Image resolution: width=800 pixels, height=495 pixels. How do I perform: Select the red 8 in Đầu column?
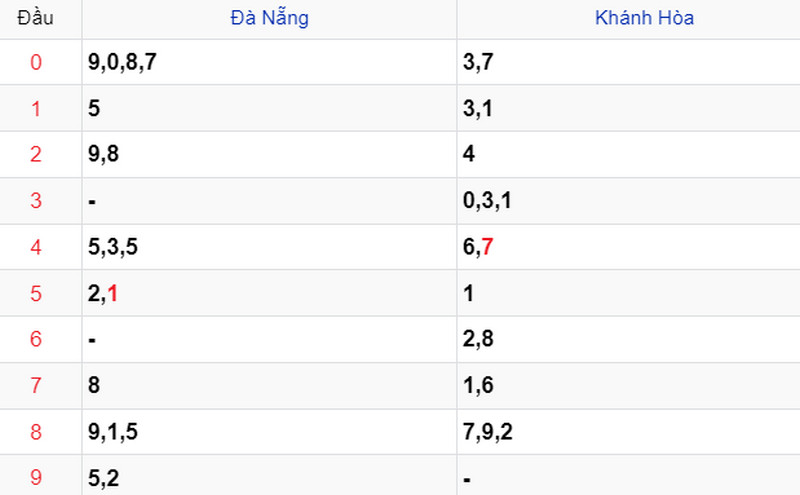36,432
